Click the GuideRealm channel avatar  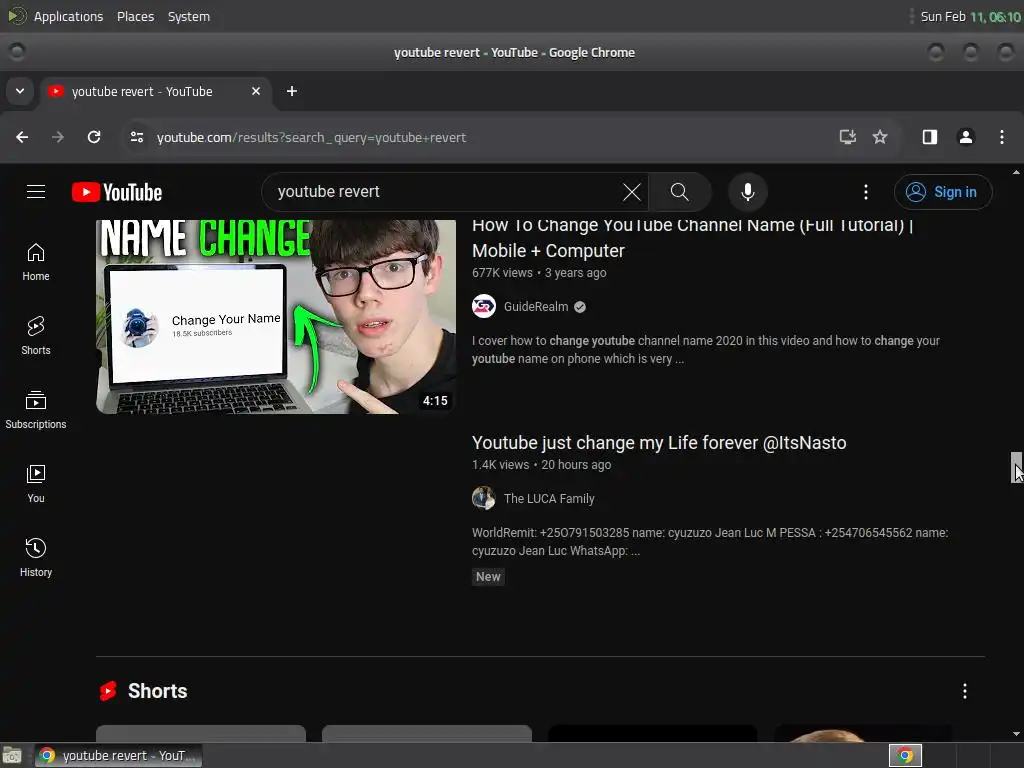click(484, 306)
